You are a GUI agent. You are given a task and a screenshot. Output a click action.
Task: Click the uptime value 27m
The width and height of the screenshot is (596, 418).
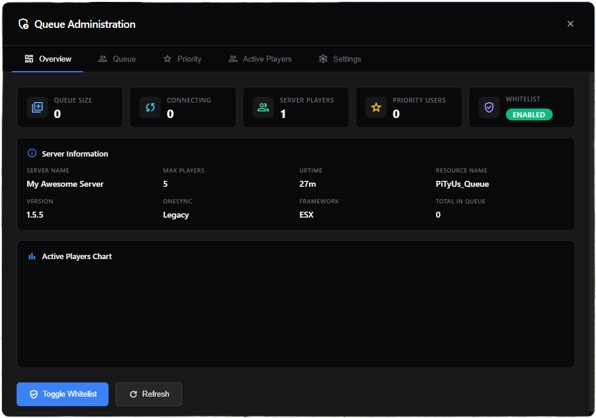click(308, 184)
